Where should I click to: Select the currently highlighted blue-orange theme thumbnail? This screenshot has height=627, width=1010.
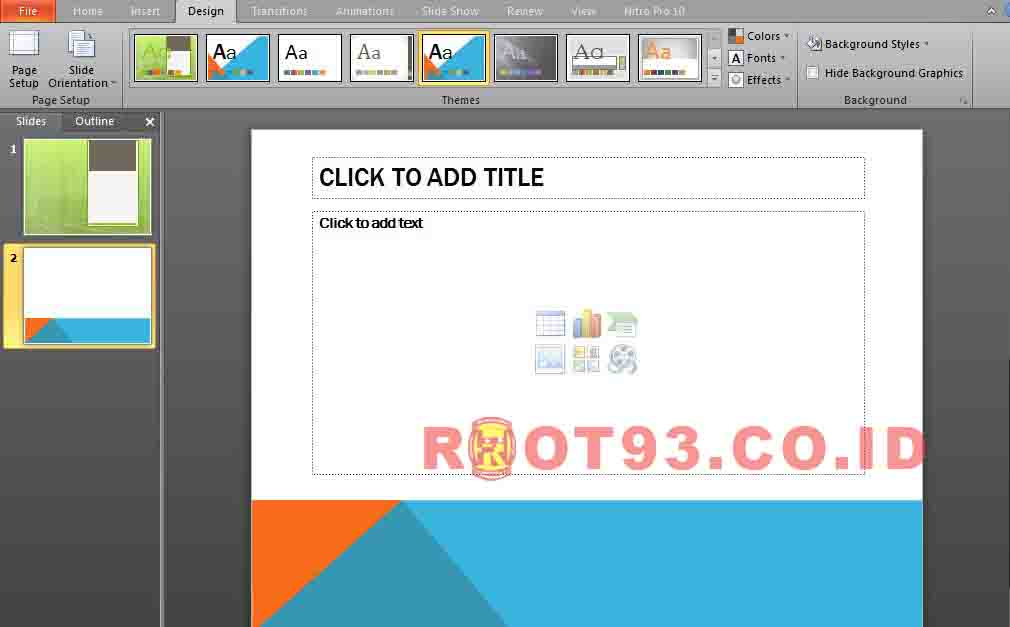[x=453, y=58]
